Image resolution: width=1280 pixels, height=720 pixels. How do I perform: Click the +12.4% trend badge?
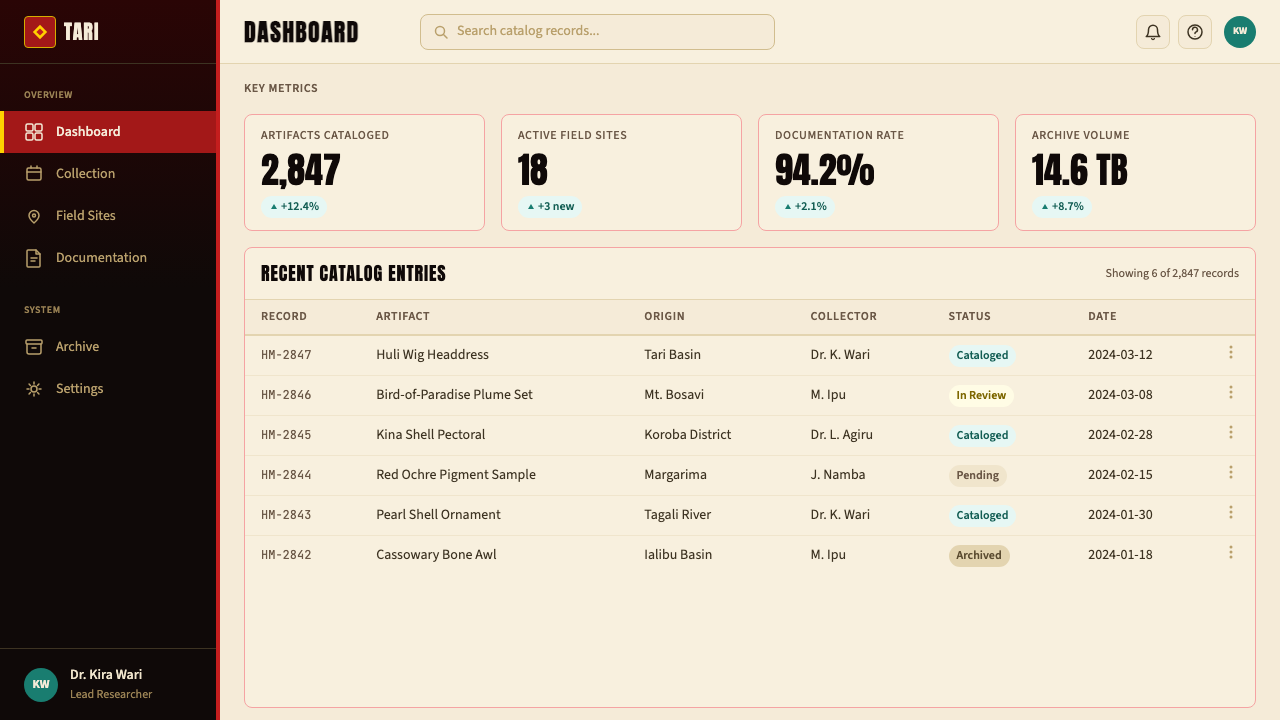click(294, 207)
